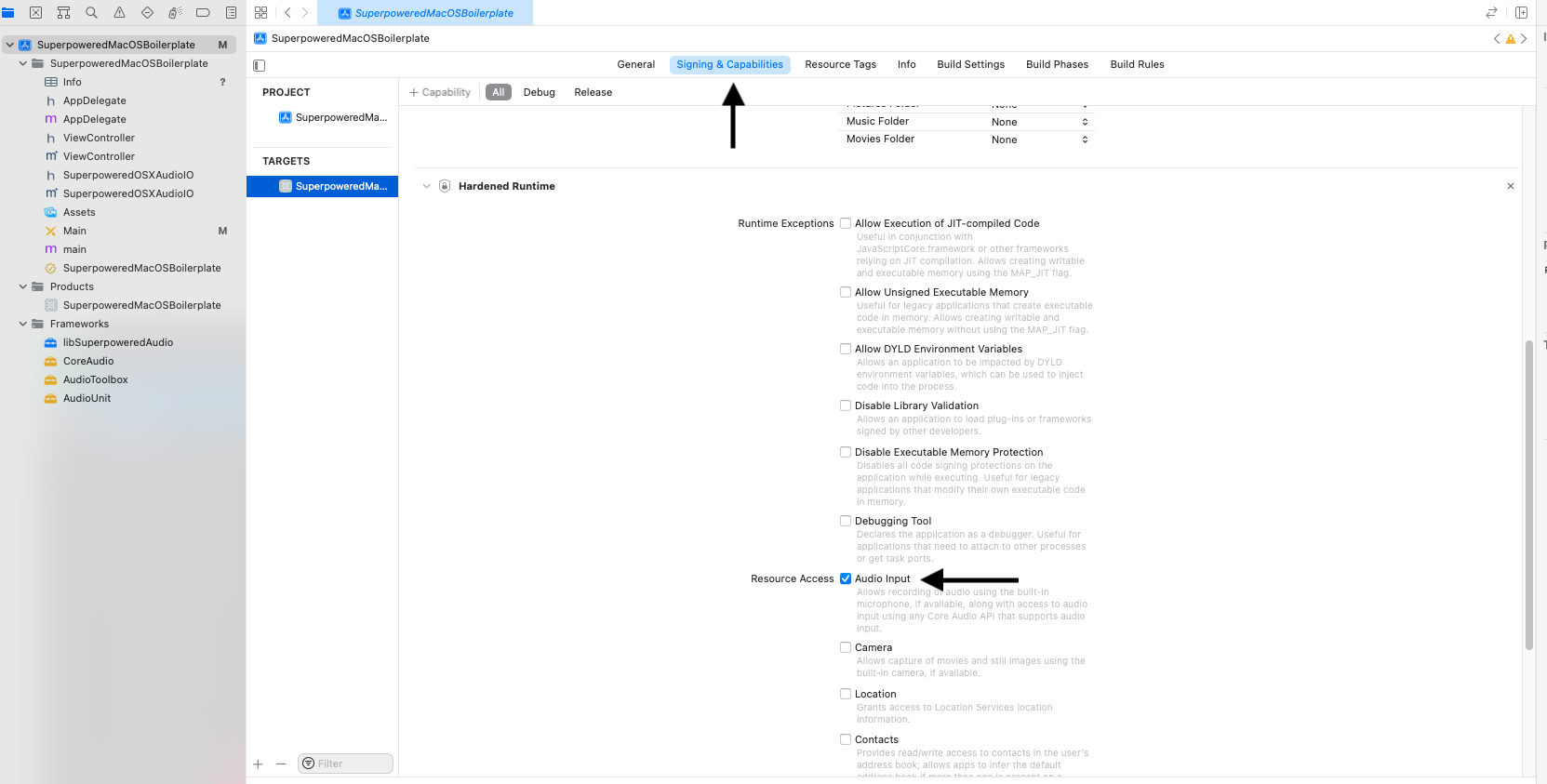Select the SuperpoweredMa... project entry
Screen dimensions: 1547x784
pos(333,117)
